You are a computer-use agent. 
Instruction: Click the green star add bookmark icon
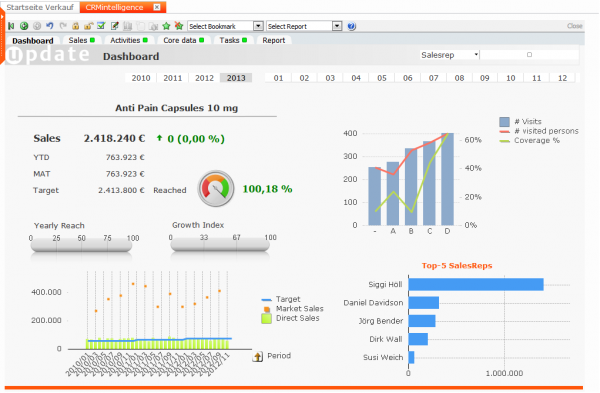point(166,26)
